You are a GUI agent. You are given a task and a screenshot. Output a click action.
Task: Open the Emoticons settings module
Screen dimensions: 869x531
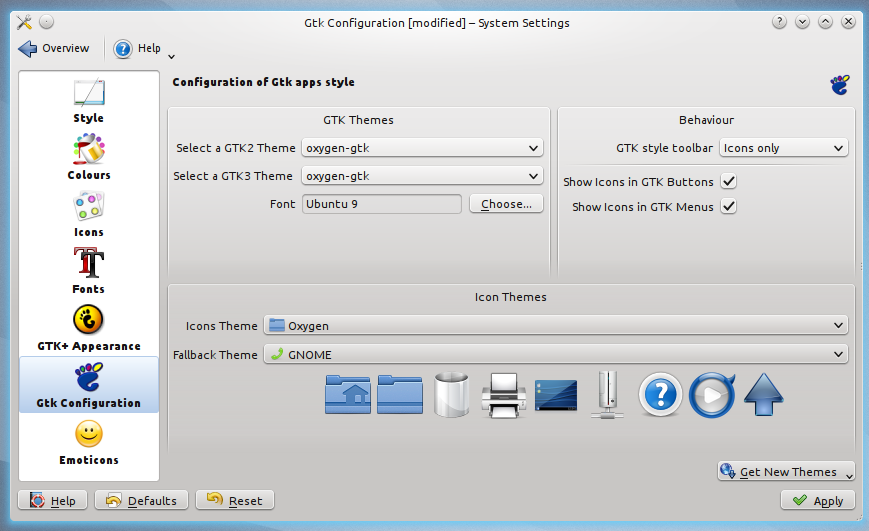(x=88, y=443)
